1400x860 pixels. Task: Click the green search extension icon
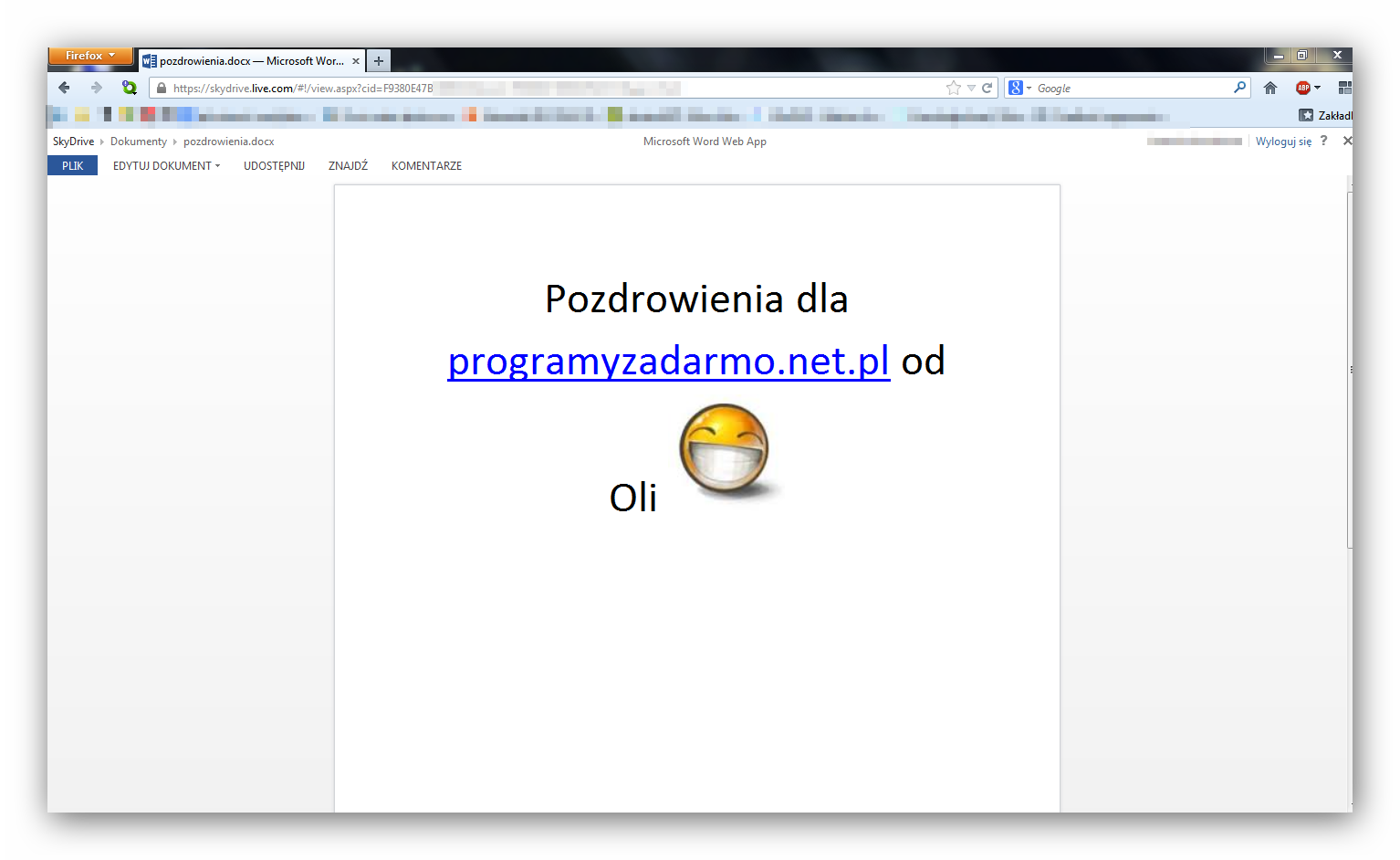tap(130, 88)
